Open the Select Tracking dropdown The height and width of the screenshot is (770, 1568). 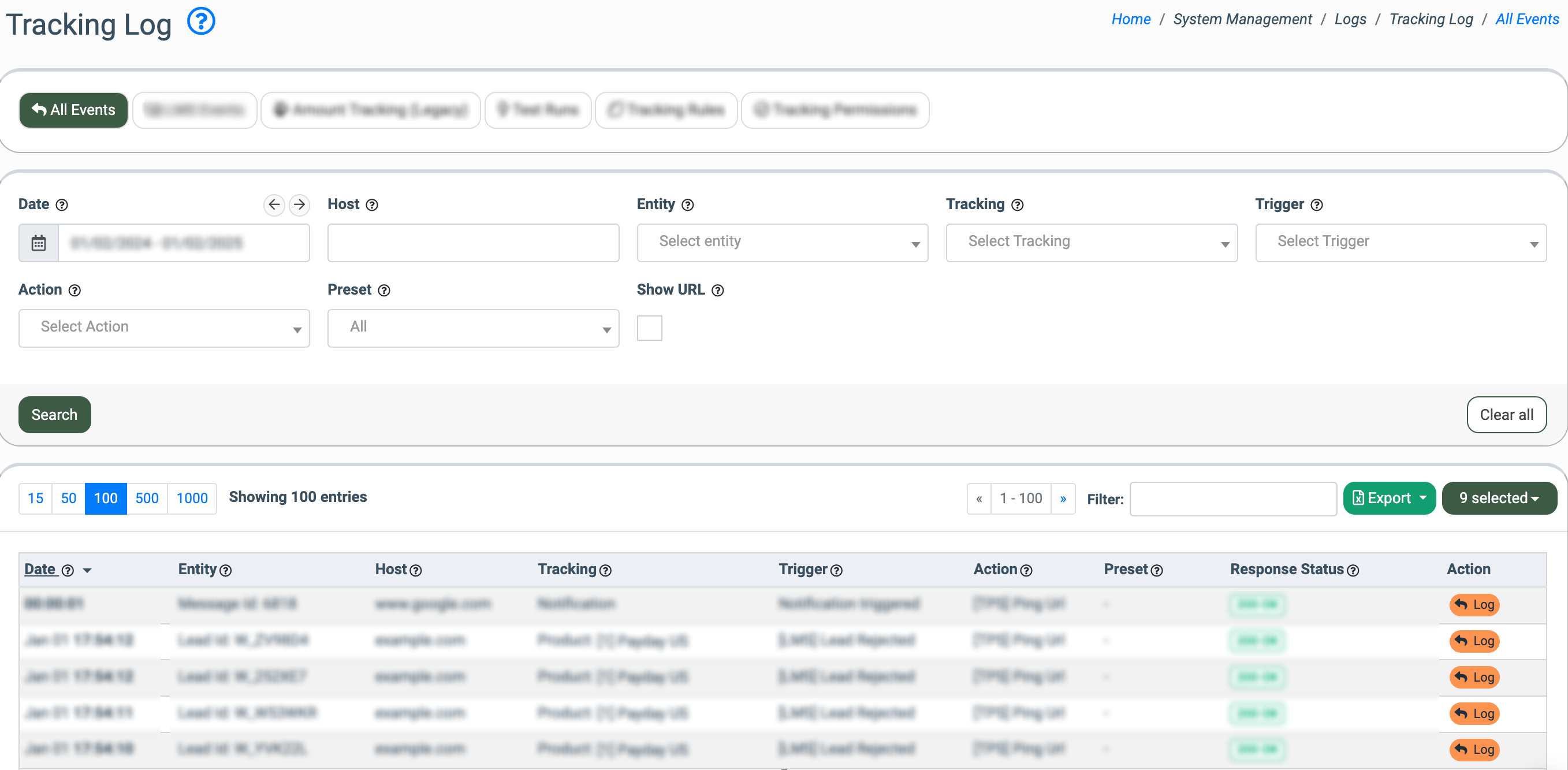(1091, 243)
